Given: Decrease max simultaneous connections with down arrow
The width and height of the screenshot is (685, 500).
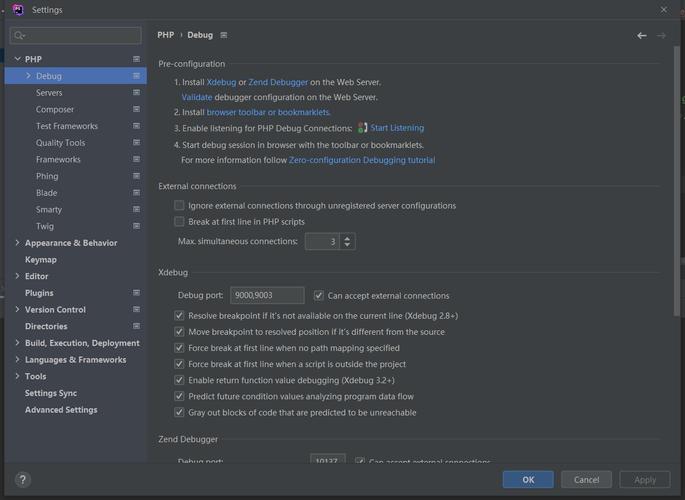Looking at the screenshot, I should pos(347,245).
